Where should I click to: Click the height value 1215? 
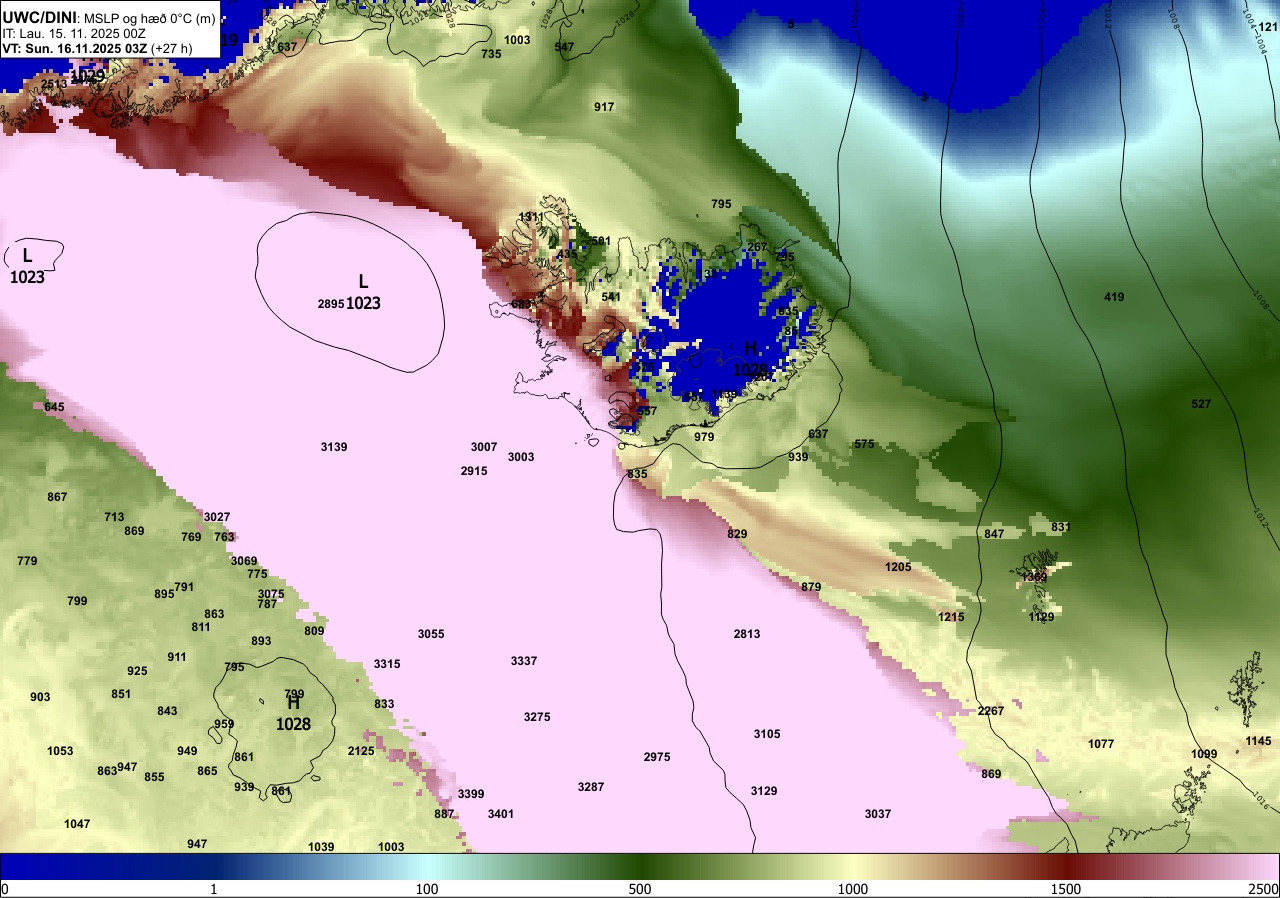coord(952,617)
